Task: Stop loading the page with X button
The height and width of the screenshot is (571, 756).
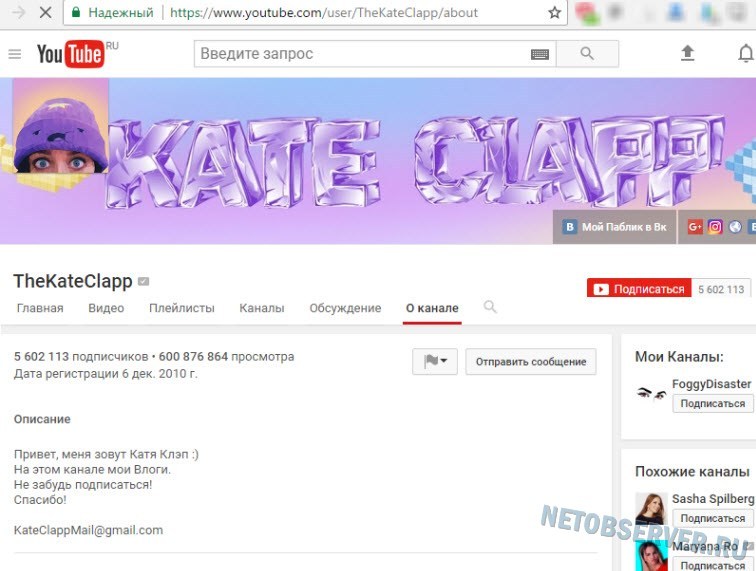Action: tap(45, 13)
